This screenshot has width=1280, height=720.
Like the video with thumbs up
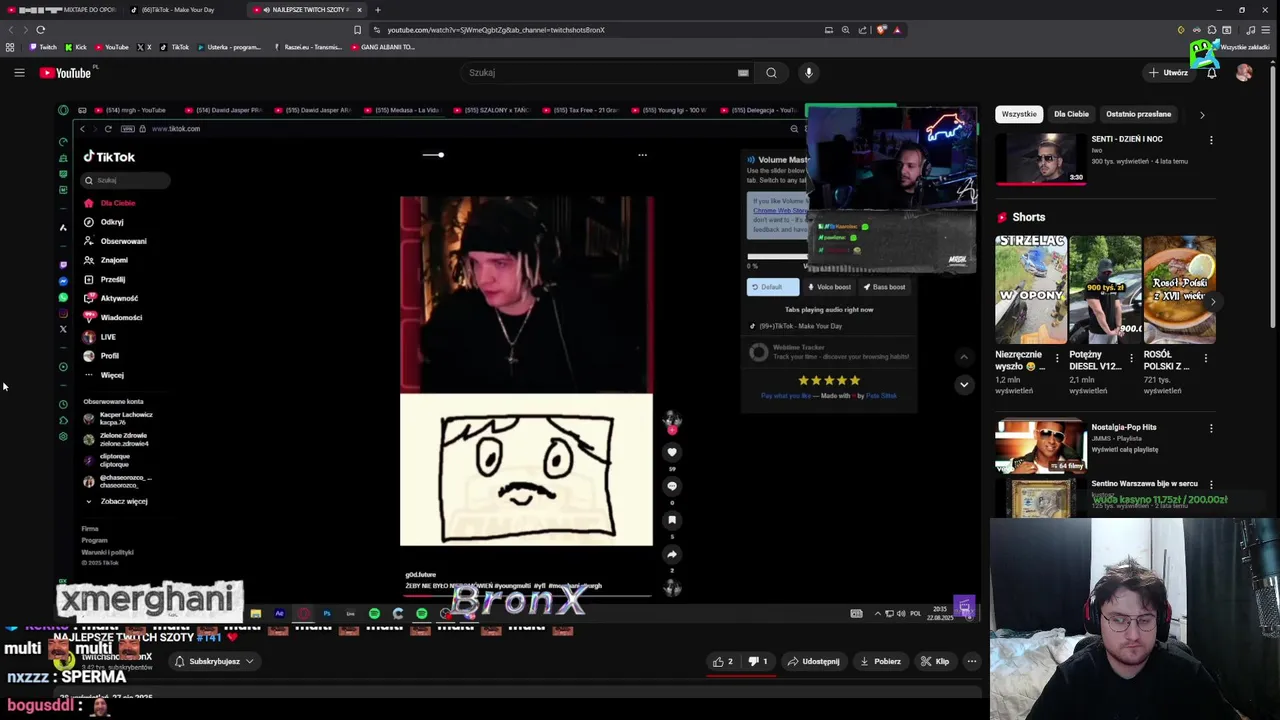point(723,661)
